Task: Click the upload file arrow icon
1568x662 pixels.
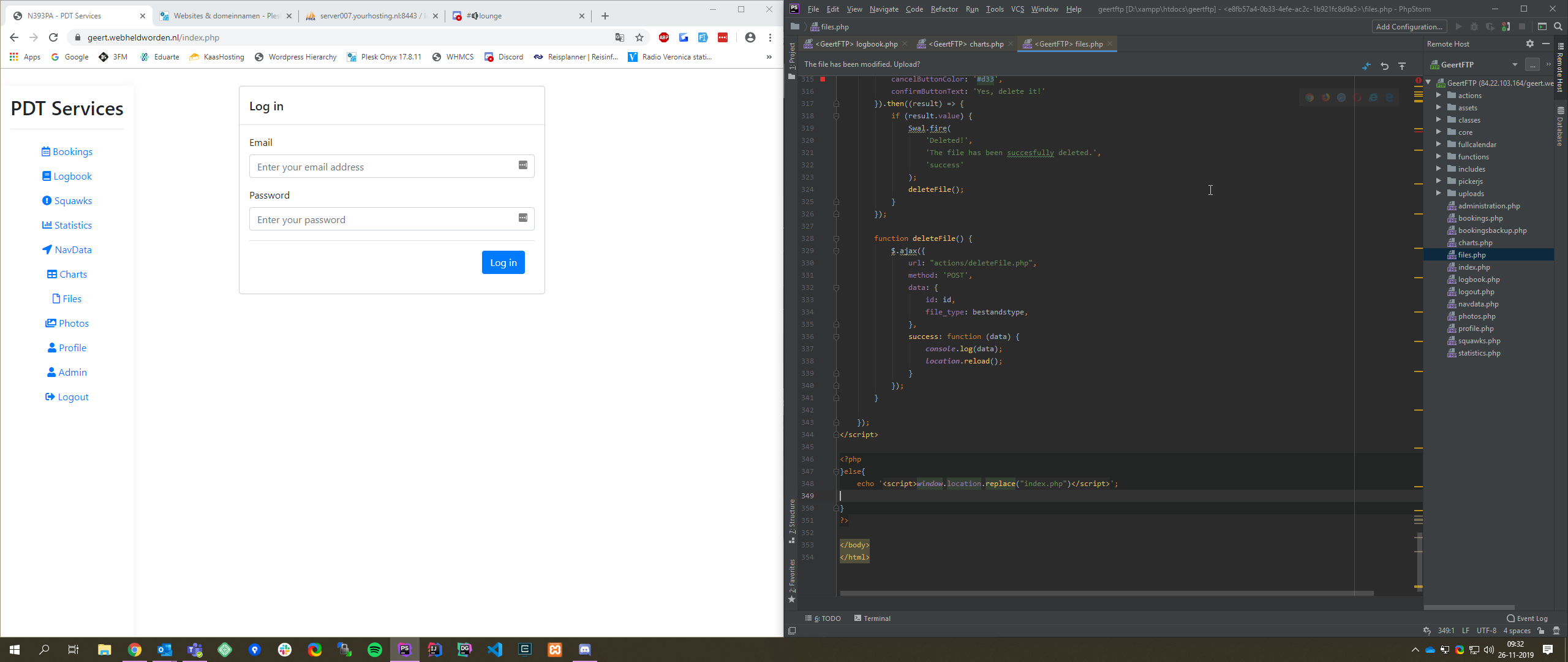Action: (x=1402, y=66)
